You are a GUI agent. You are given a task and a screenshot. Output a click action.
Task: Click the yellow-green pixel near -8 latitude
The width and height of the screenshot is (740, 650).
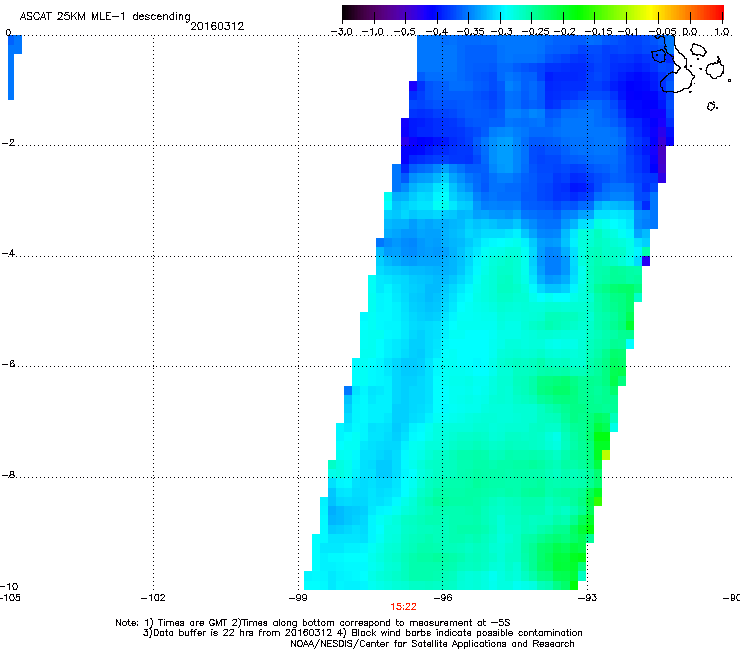[x=606, y=455]
